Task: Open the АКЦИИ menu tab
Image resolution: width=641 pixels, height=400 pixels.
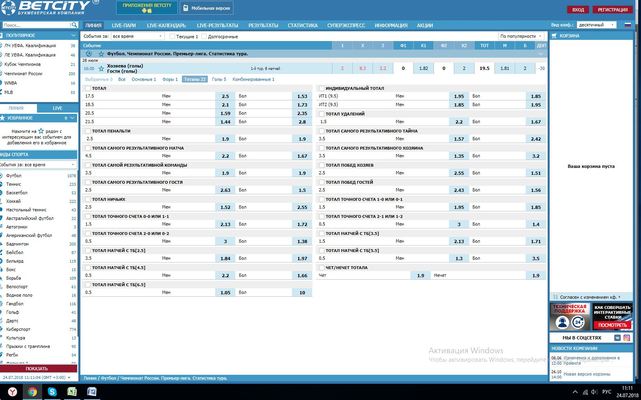Action: pyautogui.click(x=425, y=25)
